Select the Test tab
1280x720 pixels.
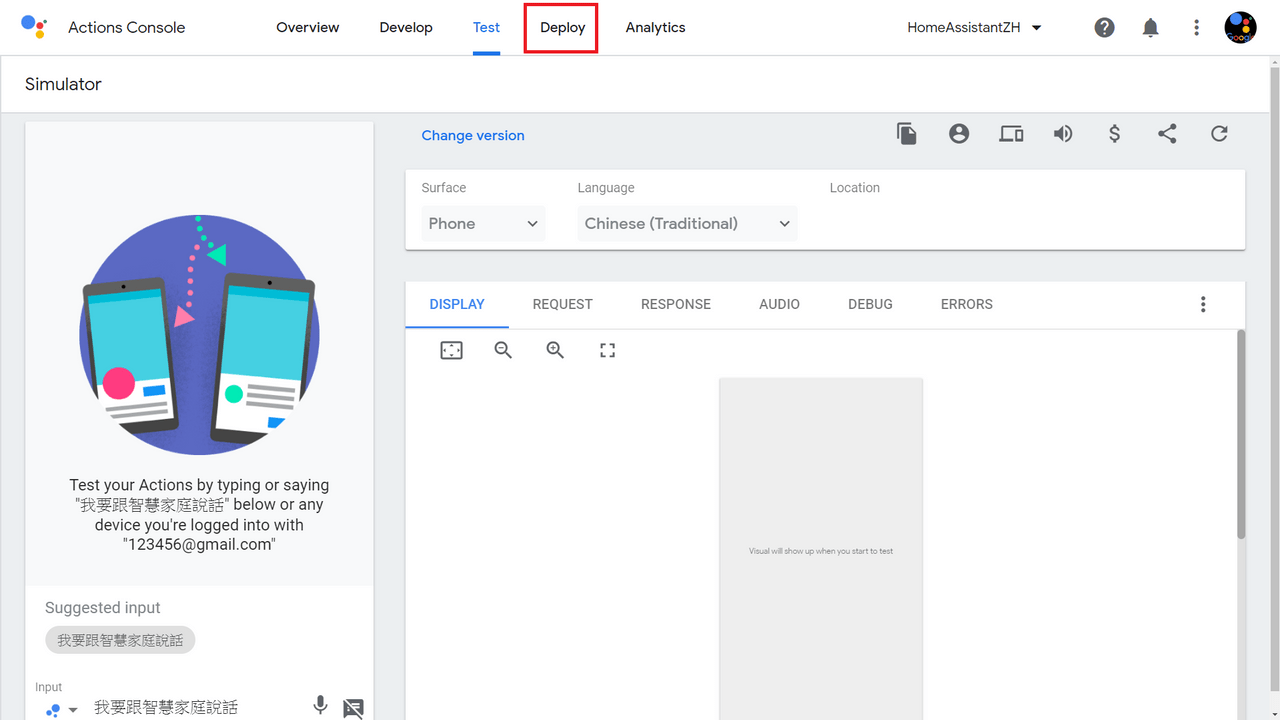click(x=487, y=27)
